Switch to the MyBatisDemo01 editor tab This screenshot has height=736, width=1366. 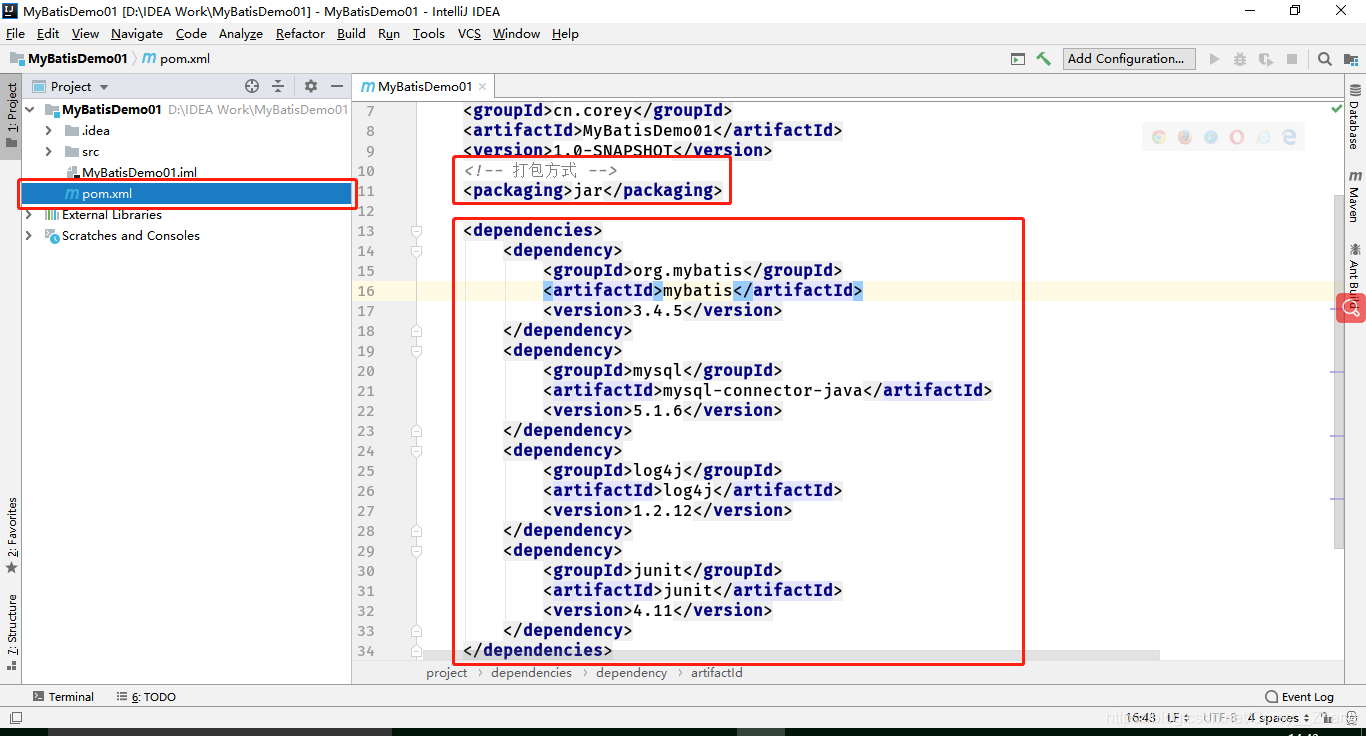(x=424, y=87)
